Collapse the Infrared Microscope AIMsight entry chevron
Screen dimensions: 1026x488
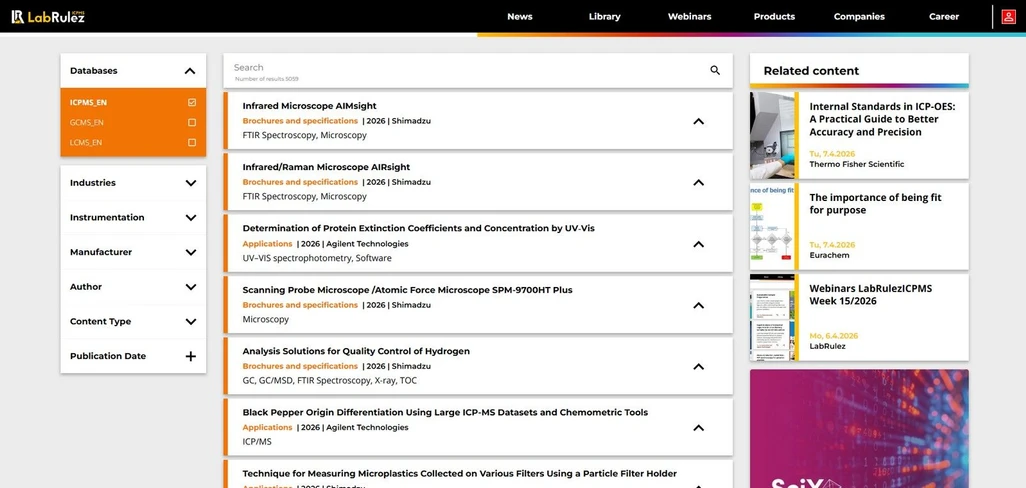[698, 121]
